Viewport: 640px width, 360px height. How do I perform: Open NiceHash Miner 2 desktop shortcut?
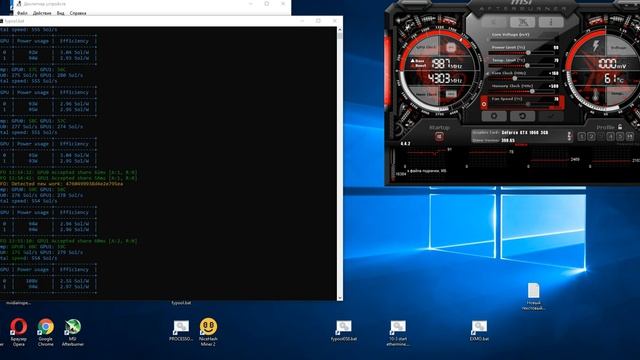(208, 332)
